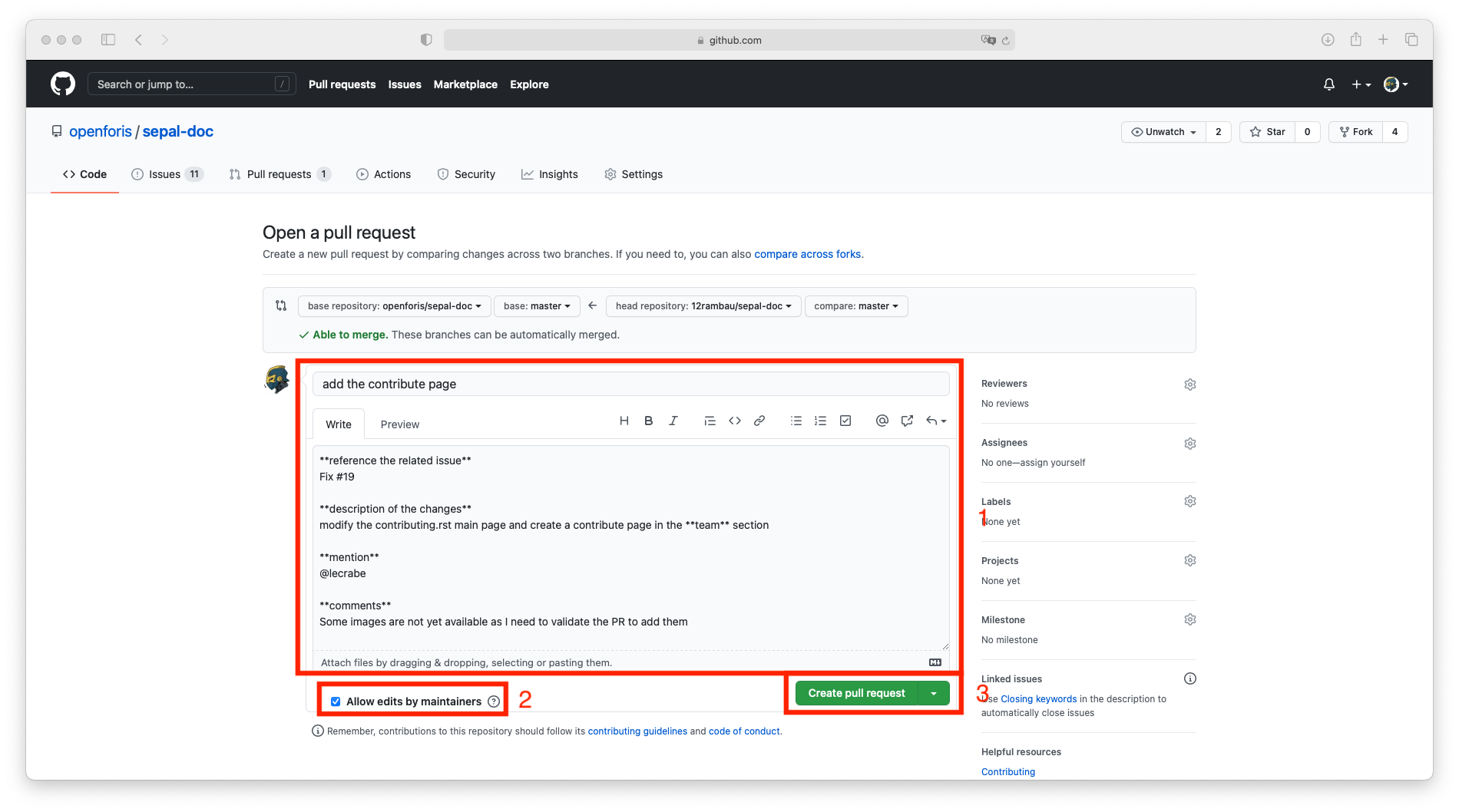
Task: Open the compare across forks link
Action: [808, 254]
